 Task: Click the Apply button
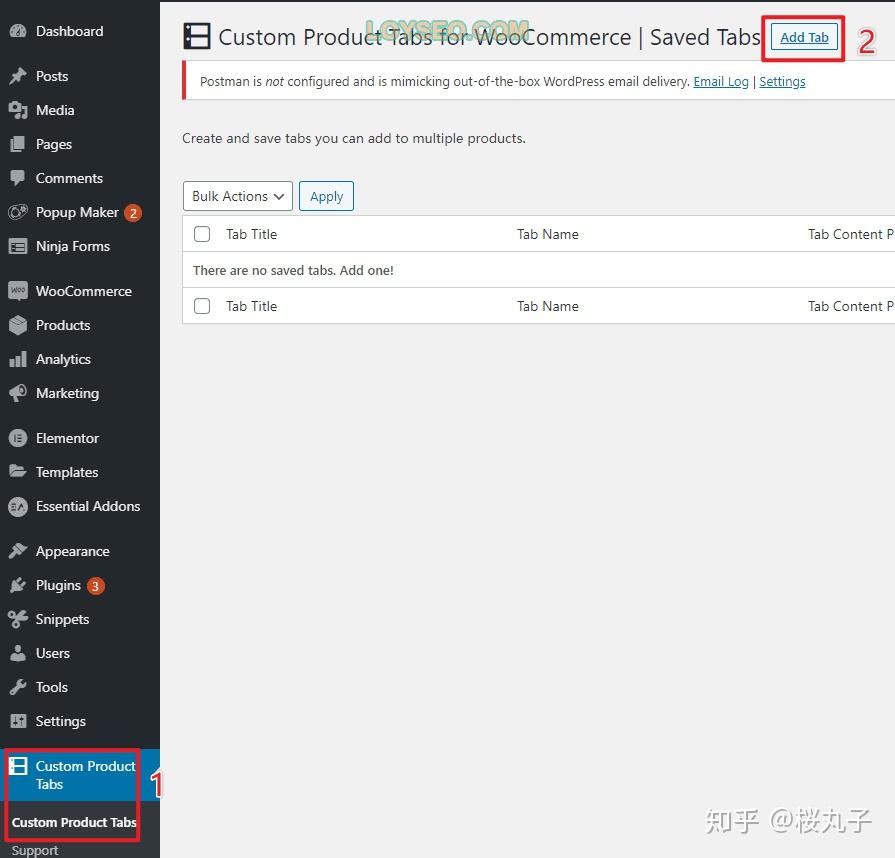326,196
